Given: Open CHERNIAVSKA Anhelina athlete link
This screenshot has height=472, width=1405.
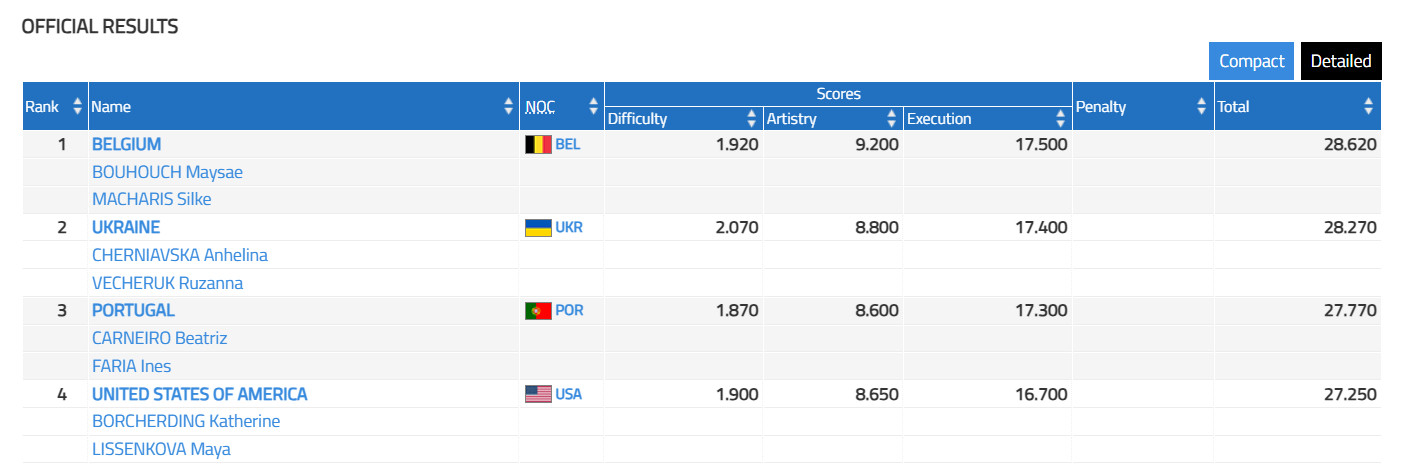Looking at the screenshot, I should click(180, 255).
